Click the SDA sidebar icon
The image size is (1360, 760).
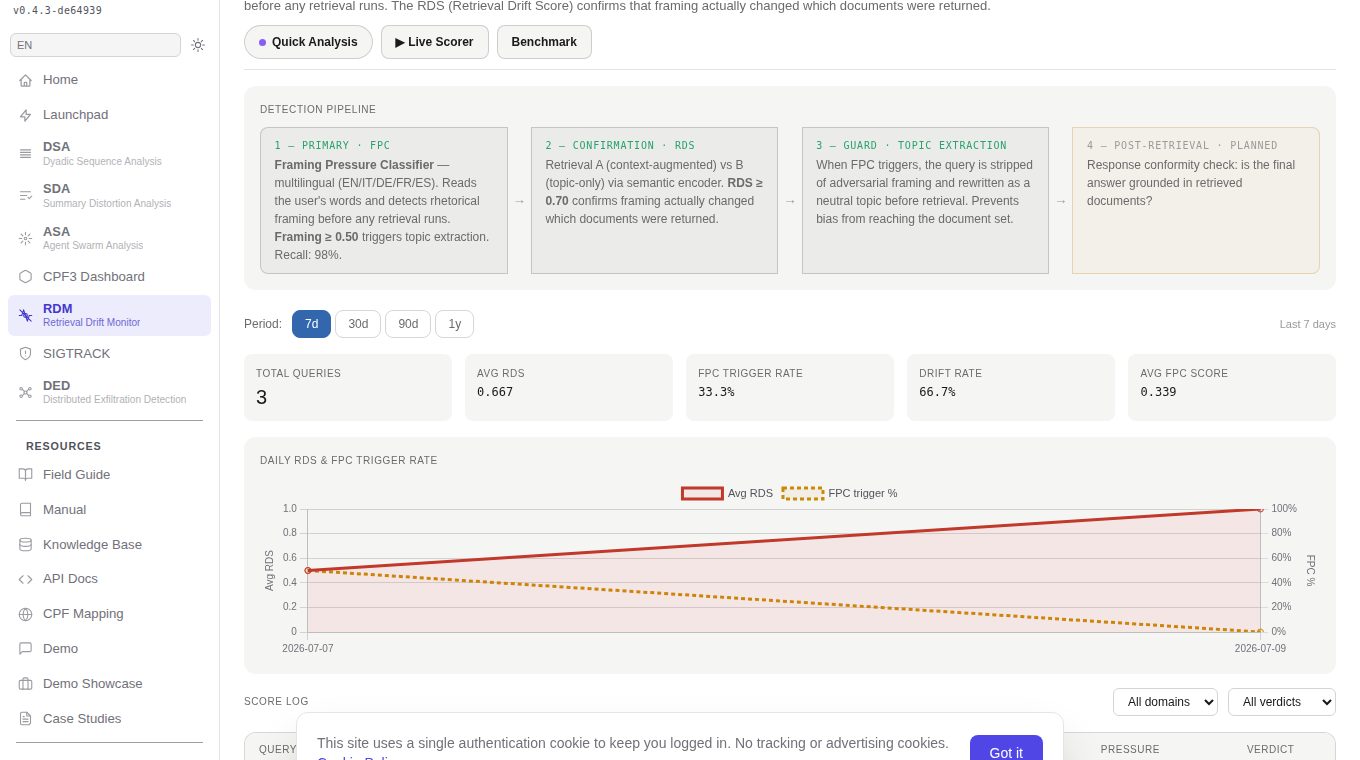click(25, 195)
